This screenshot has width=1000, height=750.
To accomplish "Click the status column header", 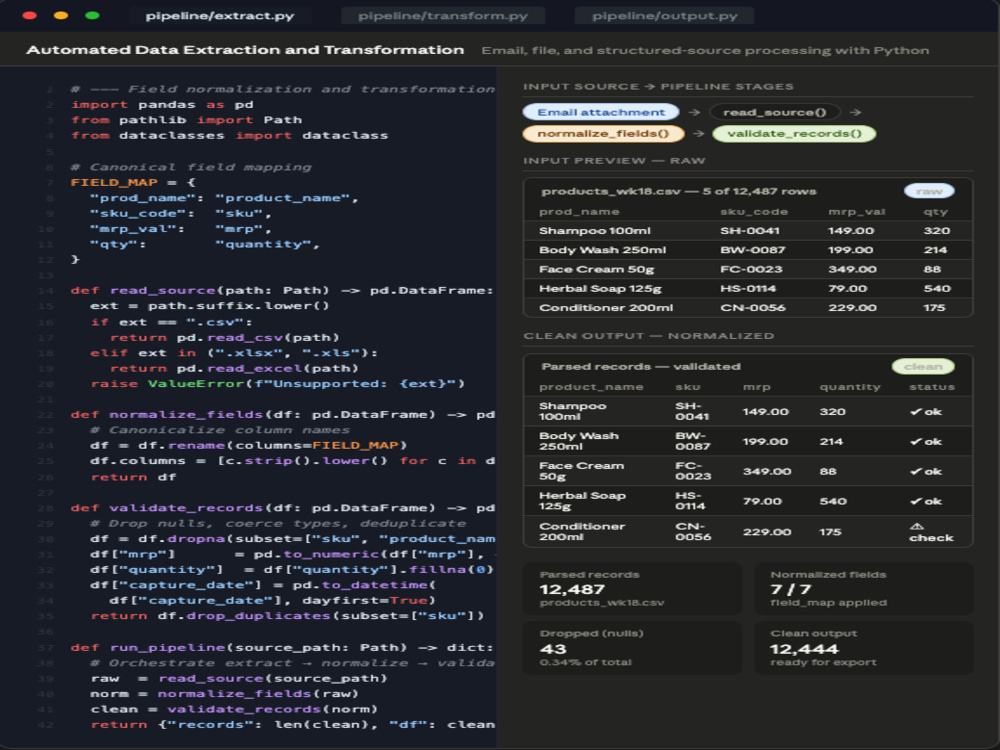I will click(x=932, y=387).
